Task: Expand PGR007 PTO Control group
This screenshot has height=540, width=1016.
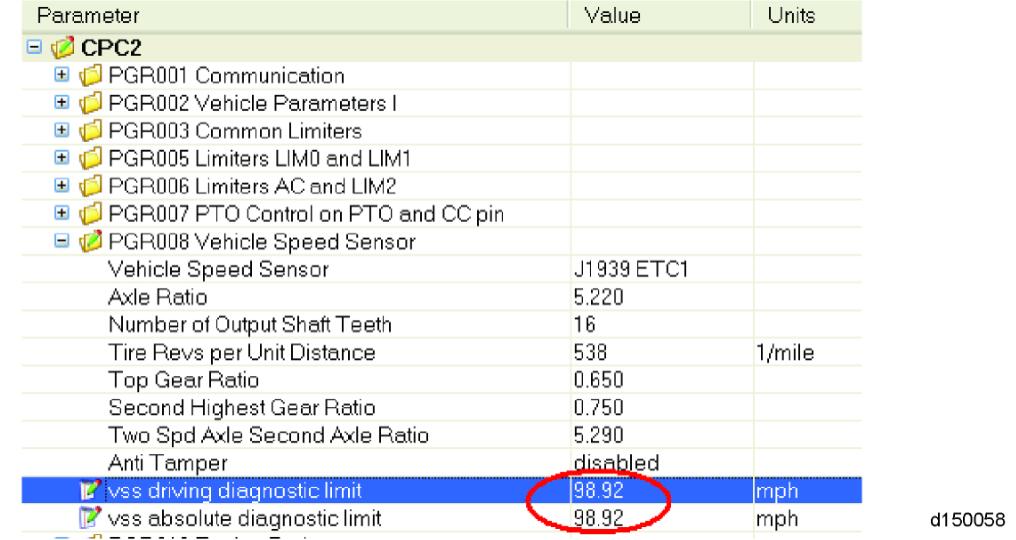Action: click(62, 213)
